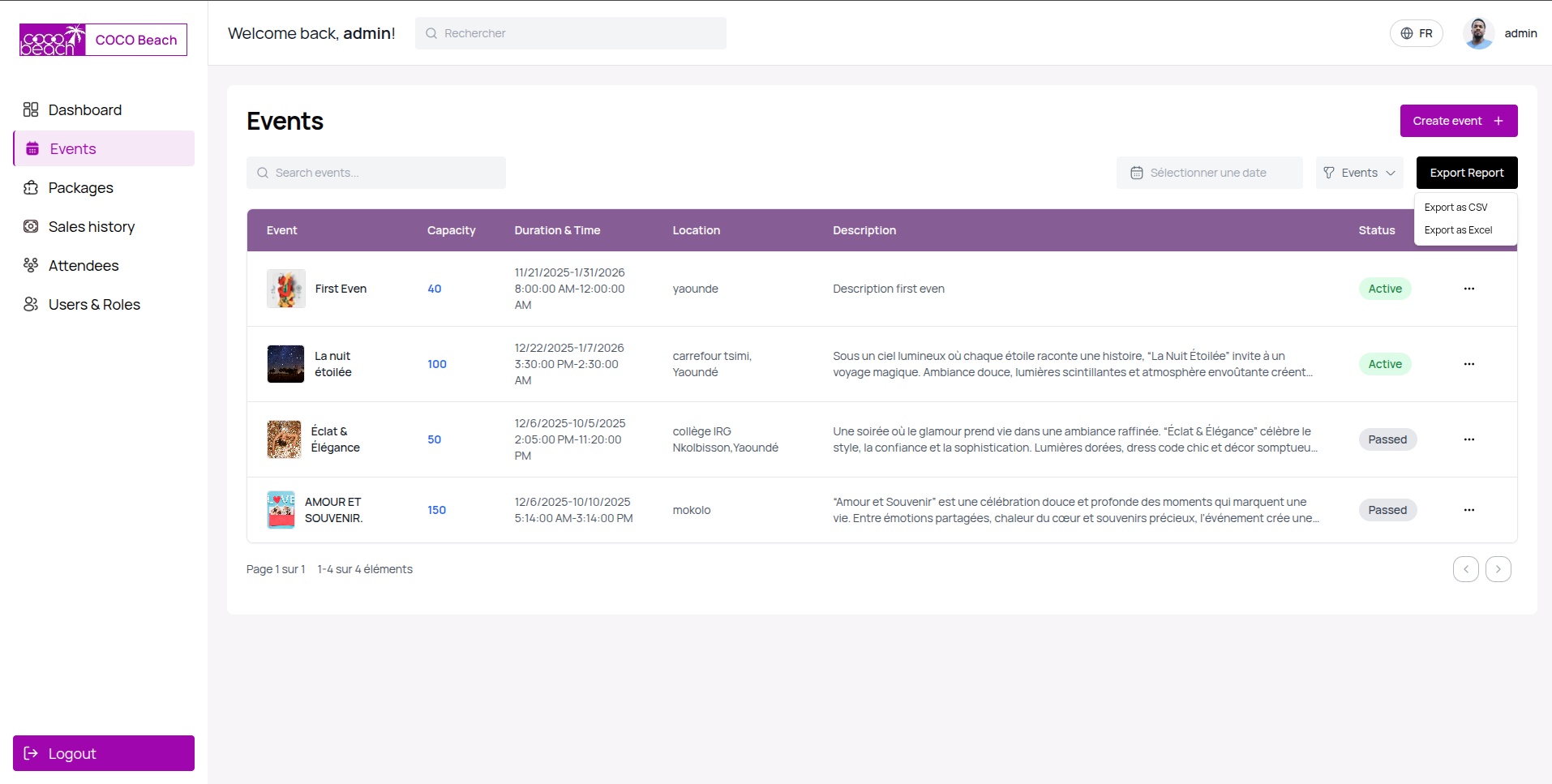Viewport: 1552px width, 784px height.
Task: Open three-dot menu for AMOUR ET SOUVENIR
Action: 1468,510
